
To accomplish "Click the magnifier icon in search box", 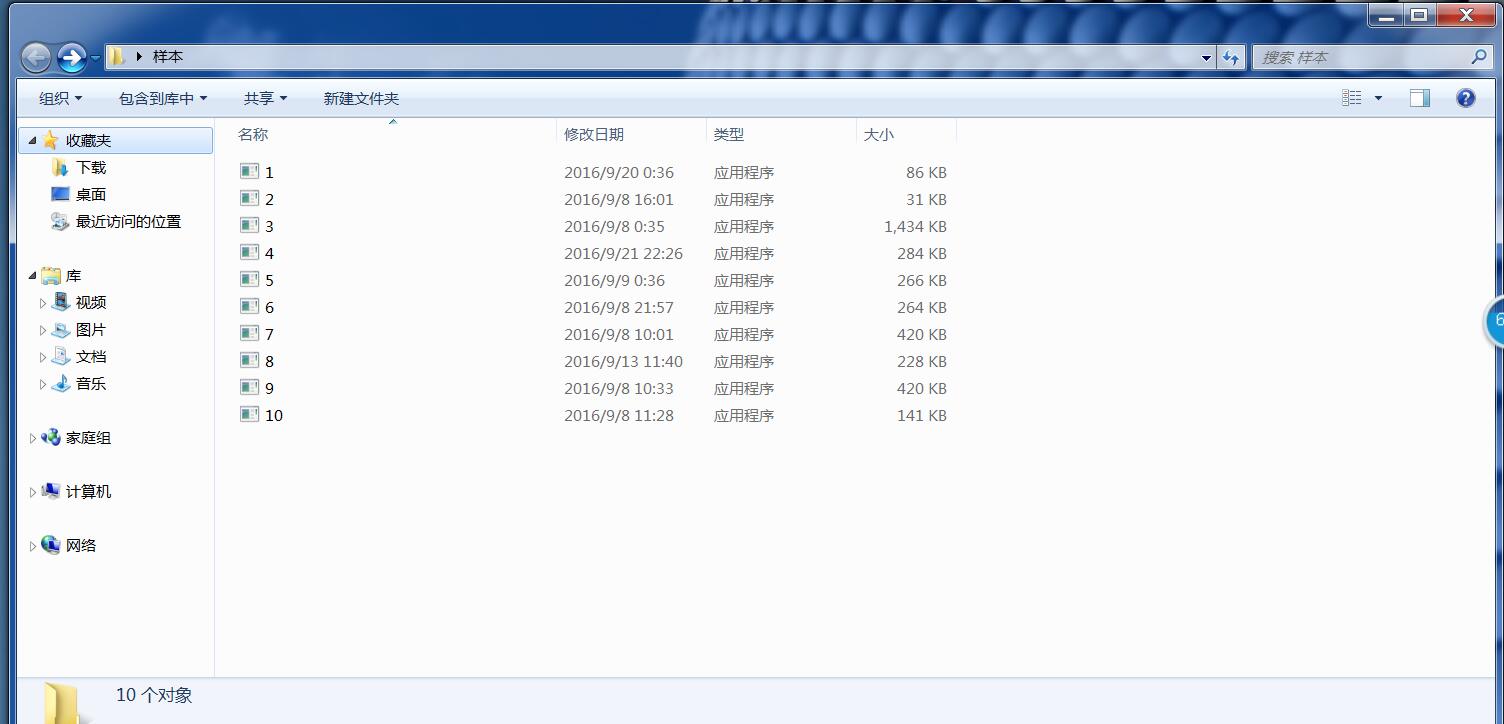I will (1479, 57).
